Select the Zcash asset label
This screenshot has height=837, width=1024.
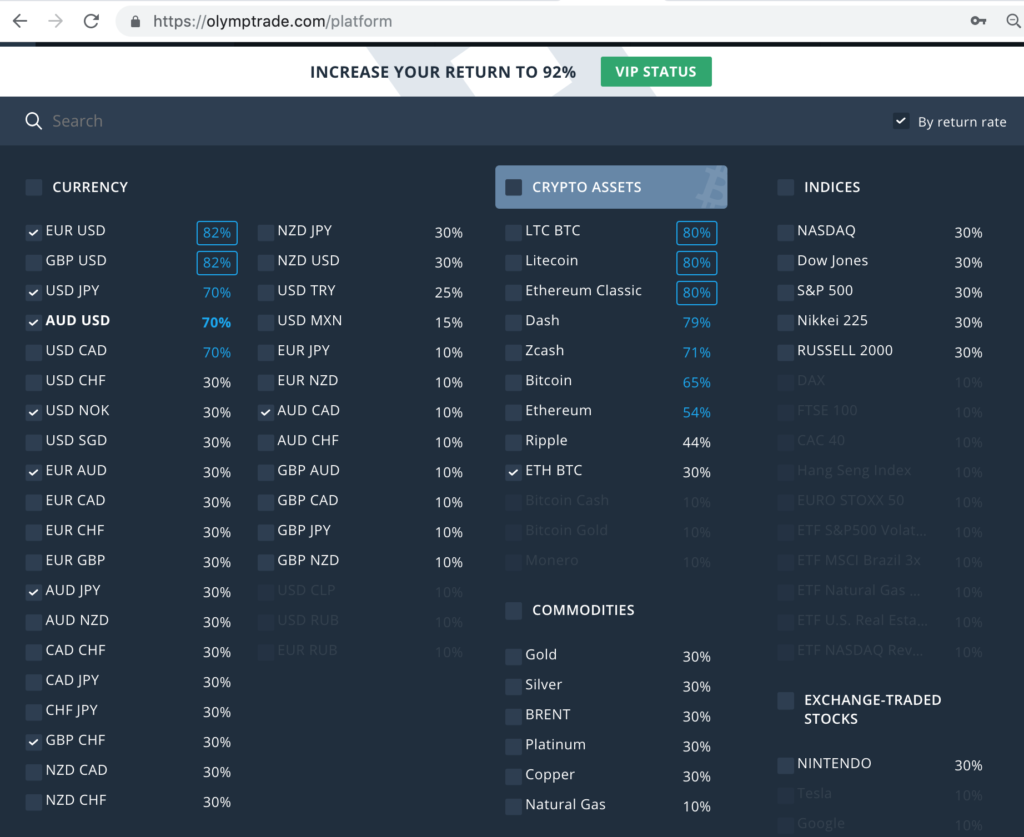point(545,351)
